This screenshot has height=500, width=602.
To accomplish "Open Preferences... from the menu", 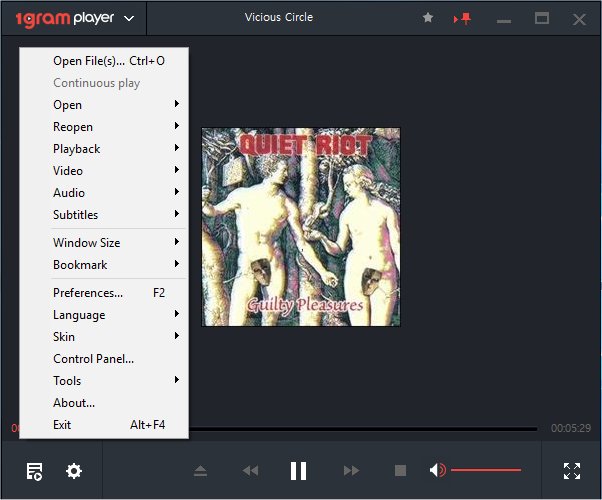I will 104,293.
